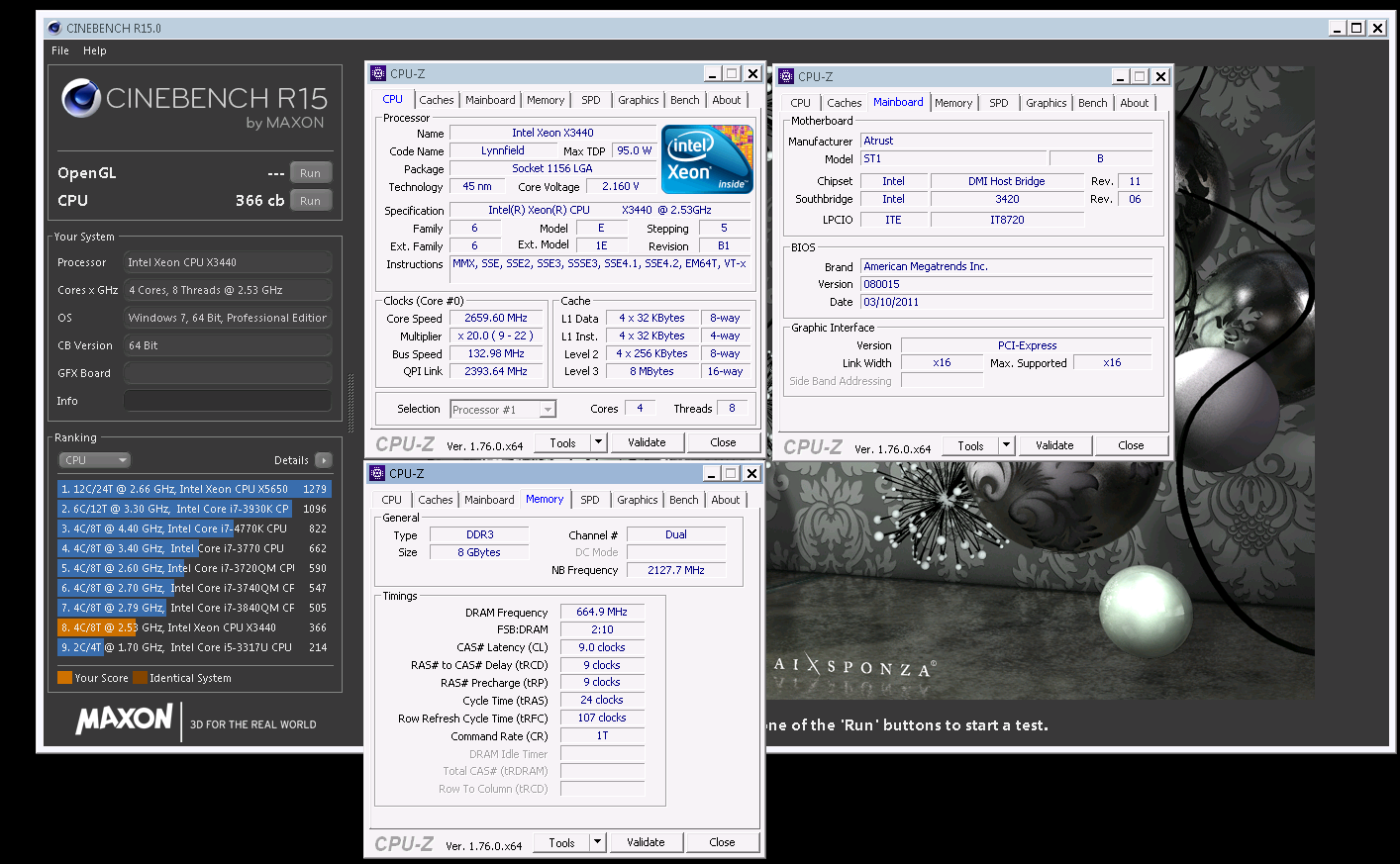Click the Chipset value DMI Host Bridge

click(x=1007, y=181)
